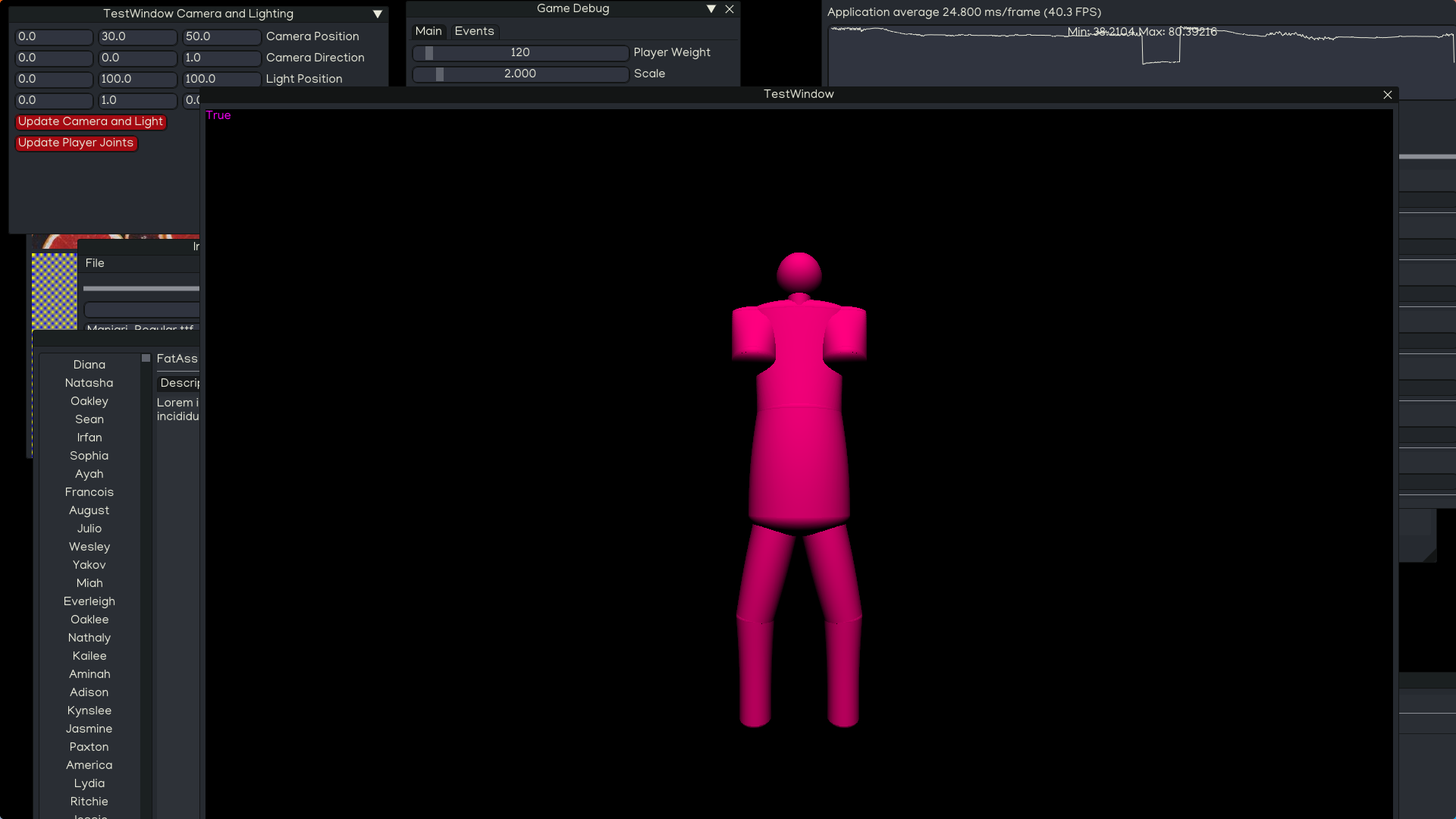Viewport: 1456px width, 819px height.
Task: Click the checkered texture thumbnail
Action: (54, 290)
